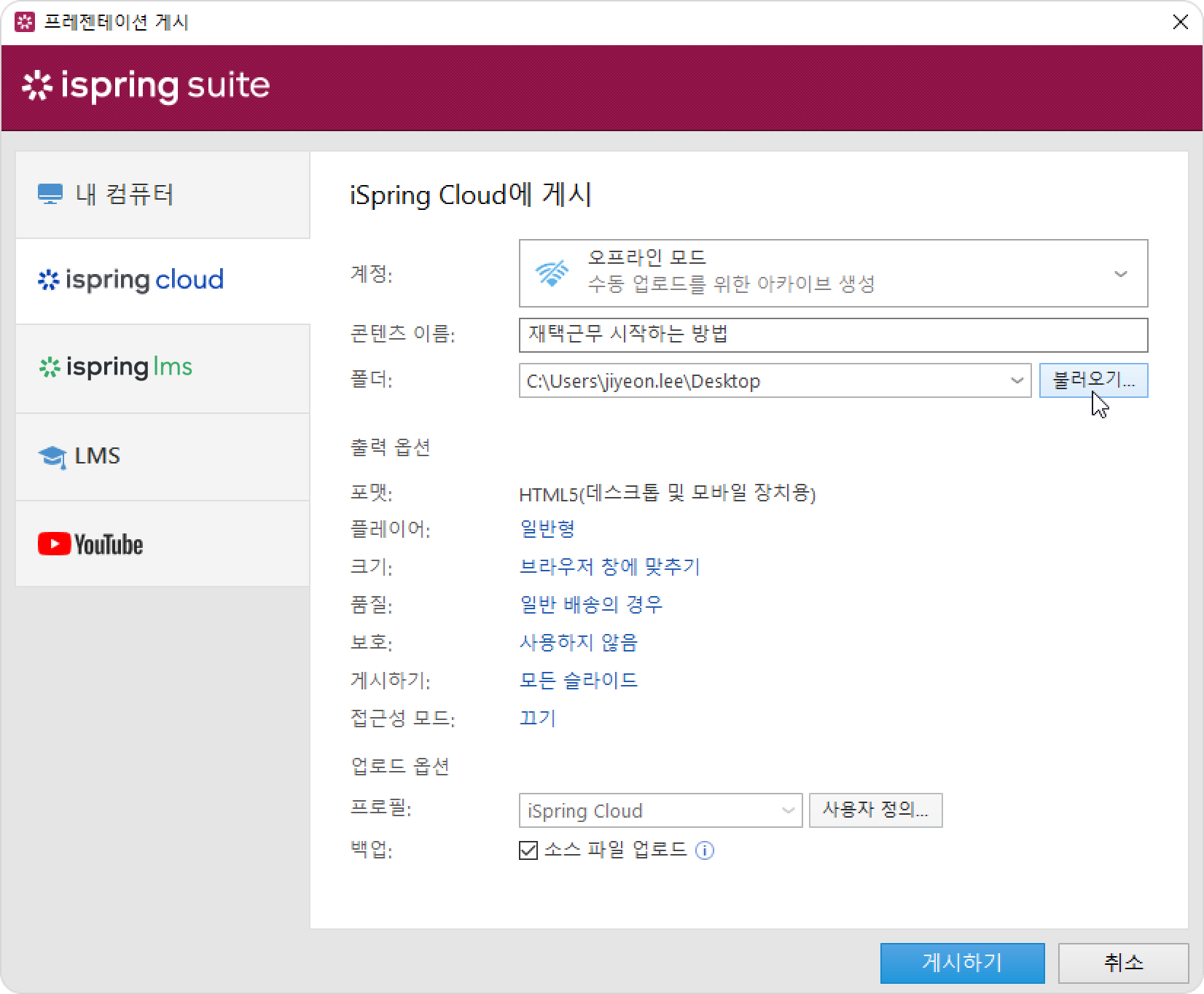Click the graduation cap LMS icon
This screenshot has width=1204, height=994.
[x=52, y=457]
